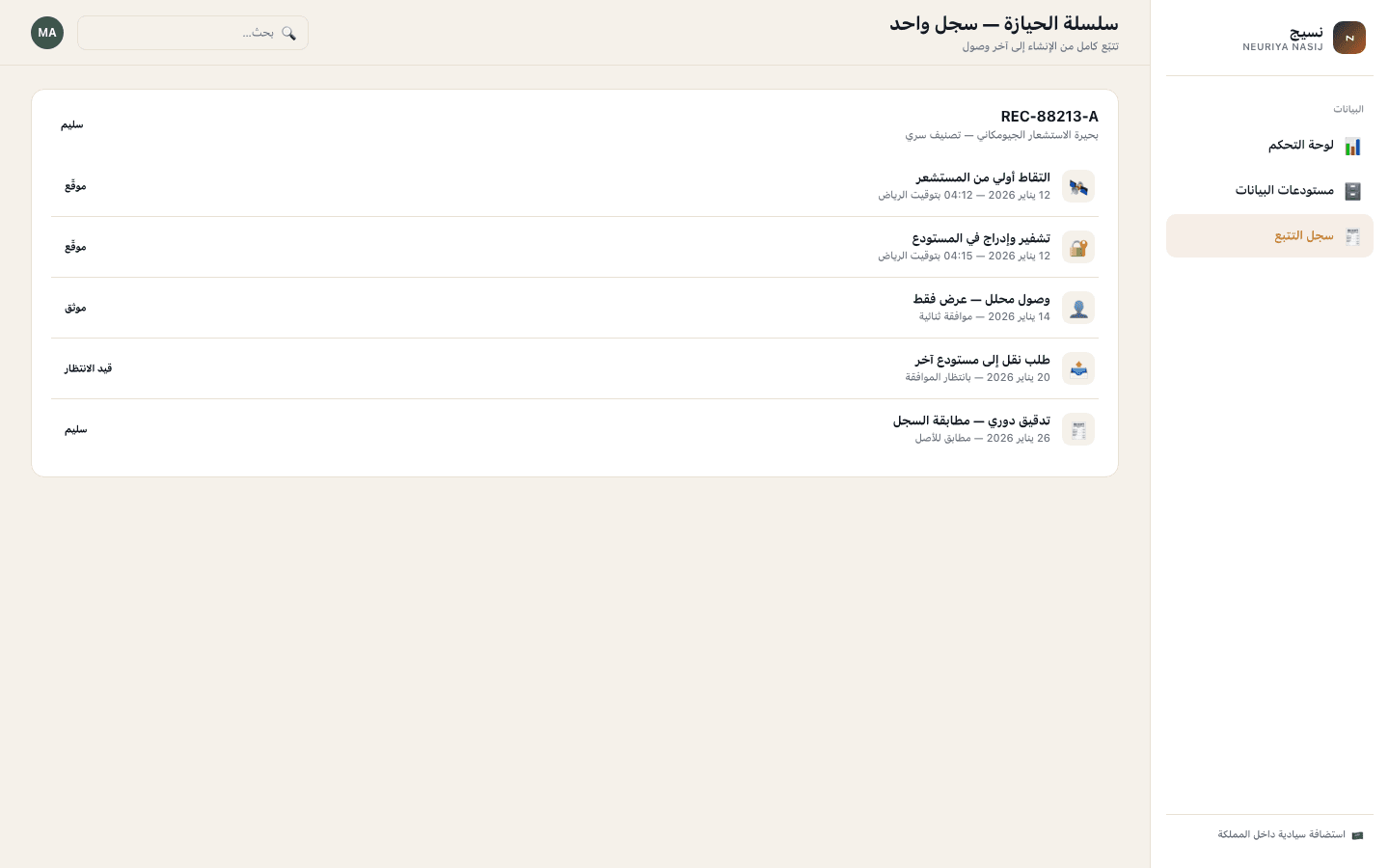
Task: Click NEURIYA NASIJ brand text
Action: (1283, 47)
